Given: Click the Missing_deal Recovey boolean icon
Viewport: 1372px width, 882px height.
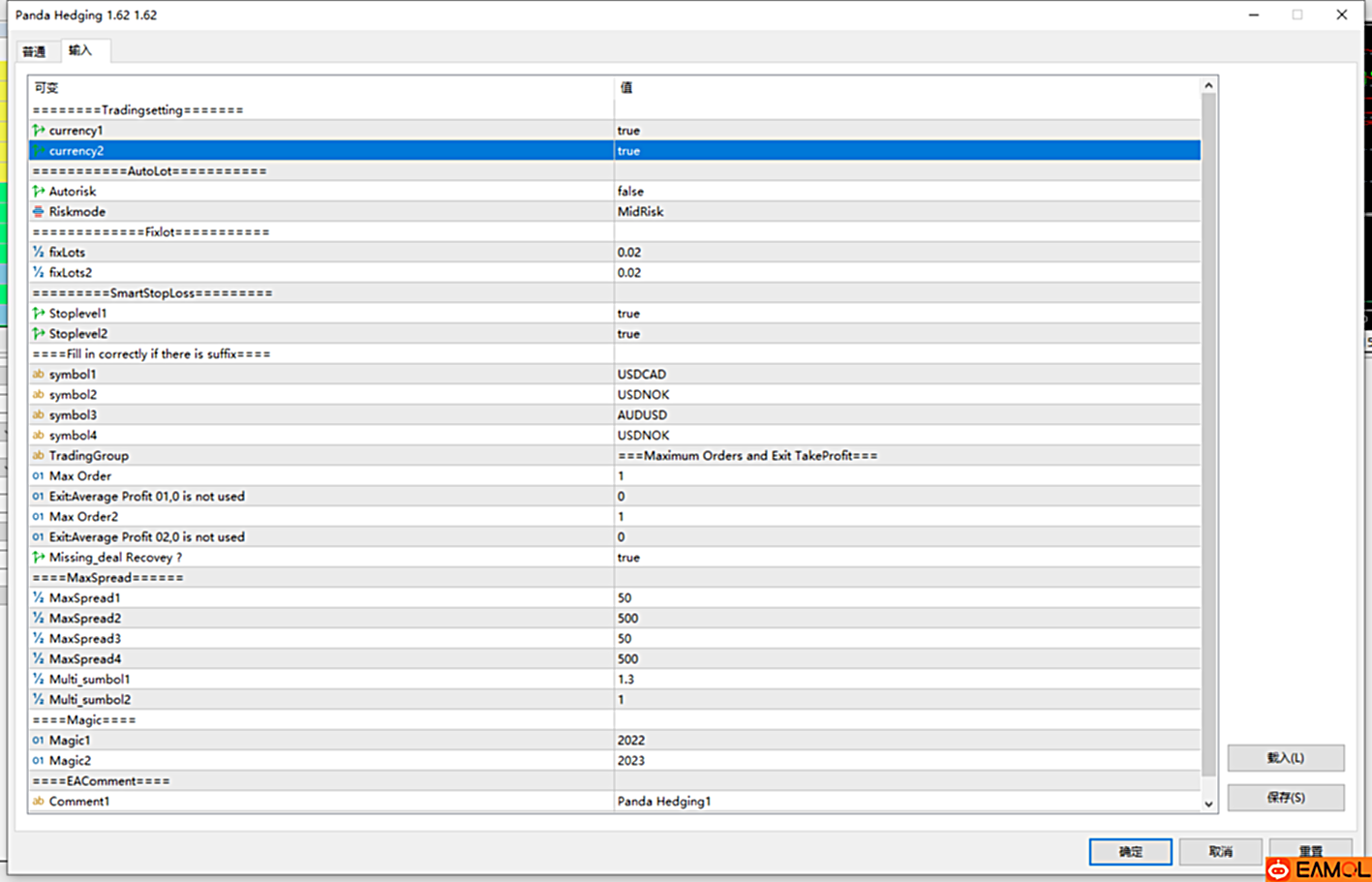Looking at the screenshot, I should [39, 557].
